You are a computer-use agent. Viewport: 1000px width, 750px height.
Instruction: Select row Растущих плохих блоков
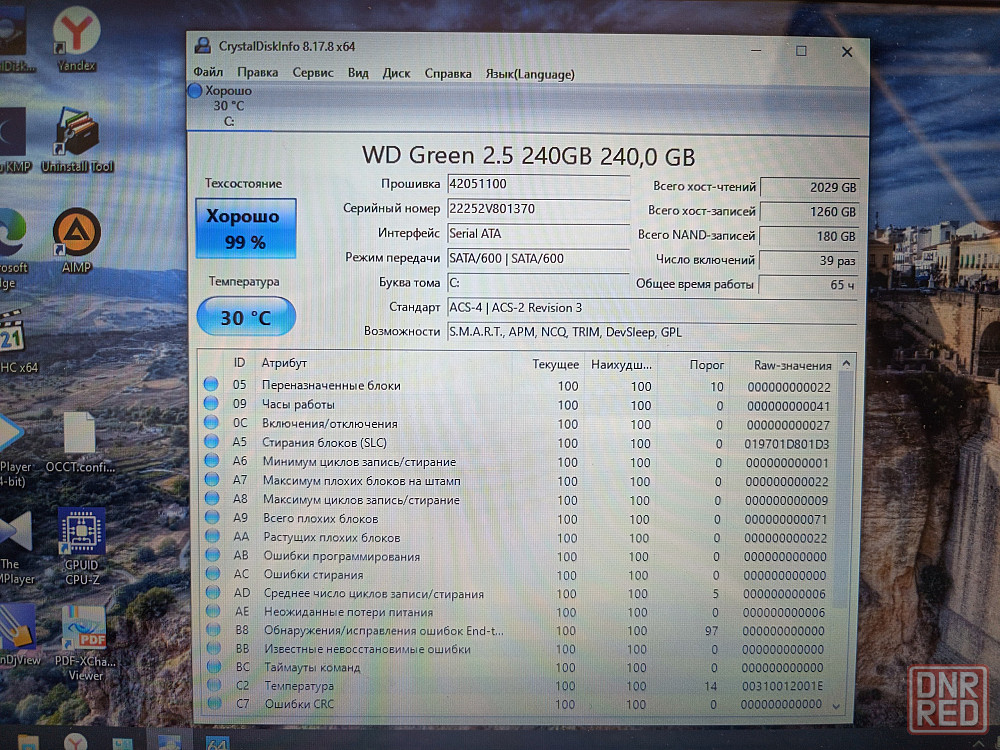[x=517, y=538]
